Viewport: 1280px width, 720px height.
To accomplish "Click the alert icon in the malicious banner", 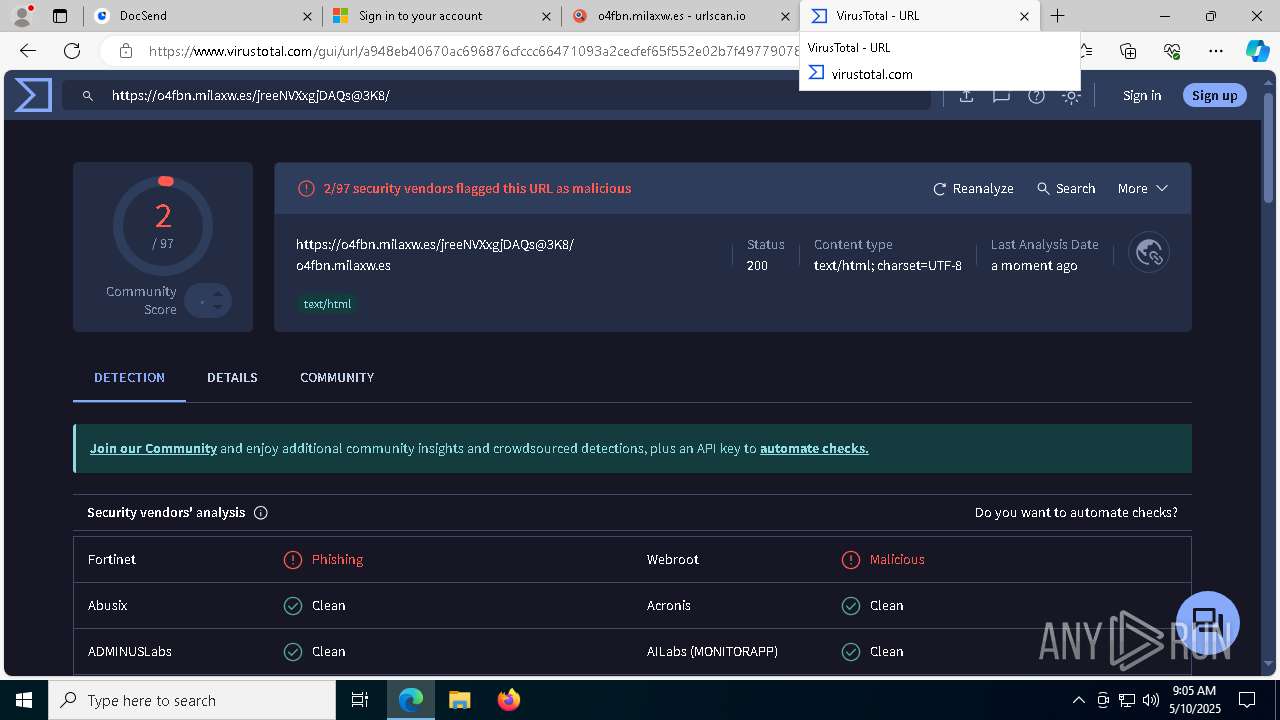I will [306, 188].
